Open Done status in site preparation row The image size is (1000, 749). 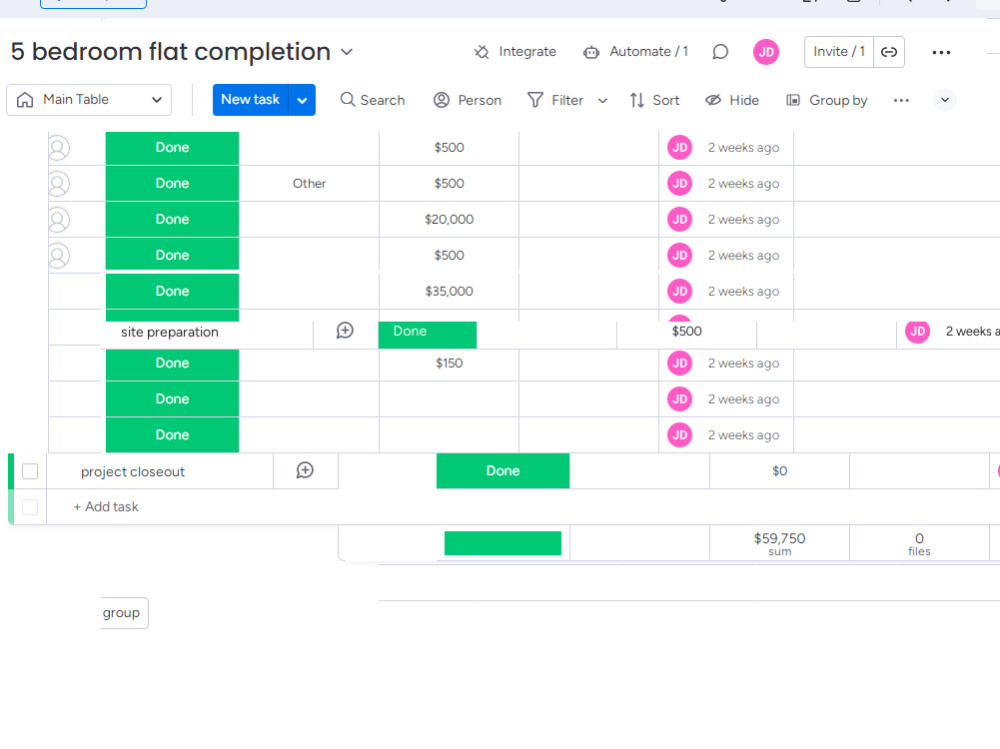click(427, 334)
